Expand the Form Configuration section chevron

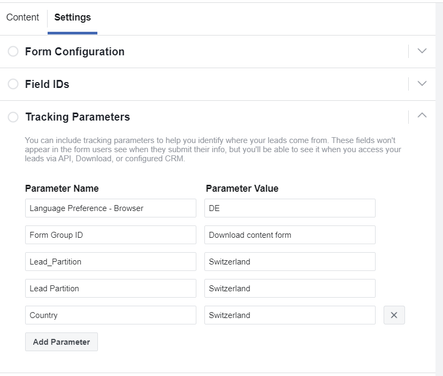point(422,51)
